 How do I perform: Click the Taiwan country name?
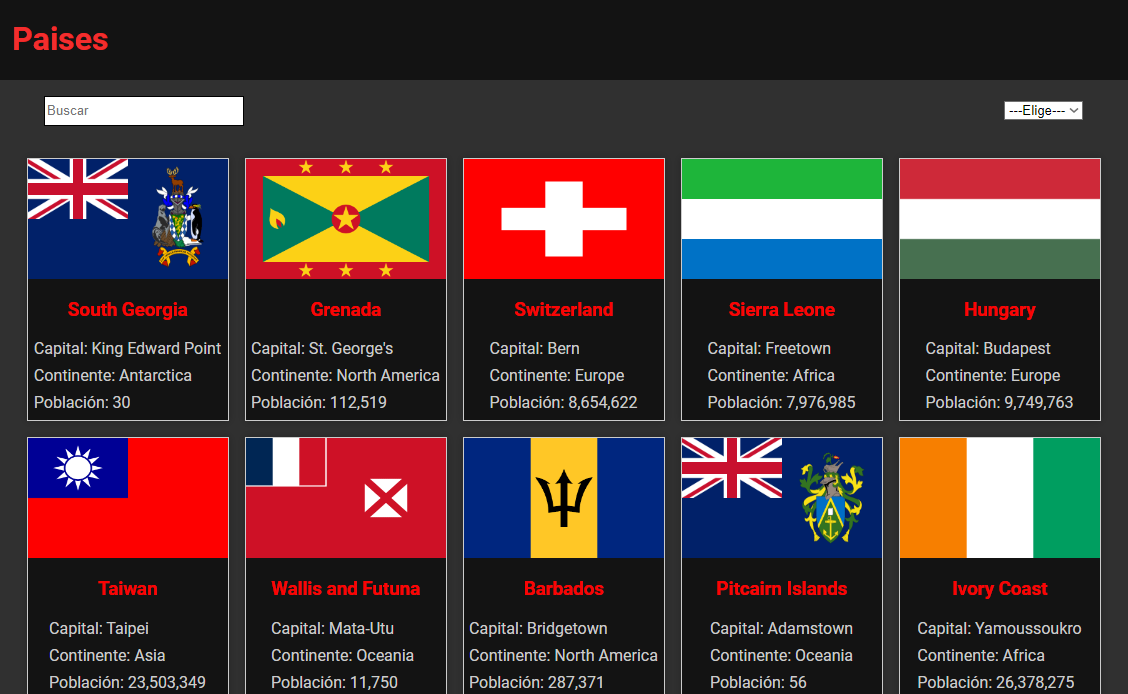(x=128, y=589)
